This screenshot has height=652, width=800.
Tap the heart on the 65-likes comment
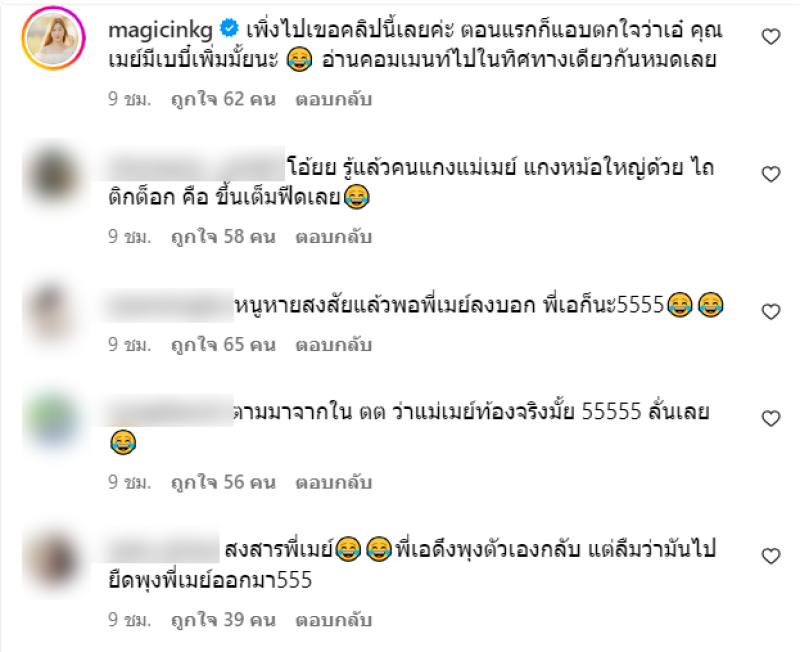point(770,311)
